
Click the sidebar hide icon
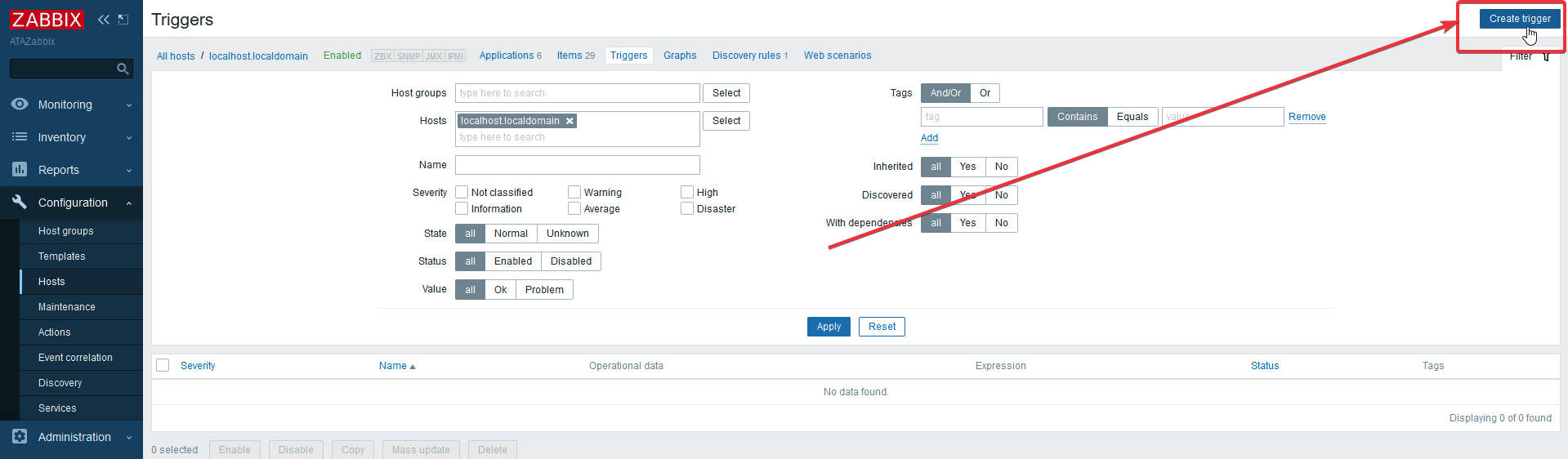tap(123, 20)
